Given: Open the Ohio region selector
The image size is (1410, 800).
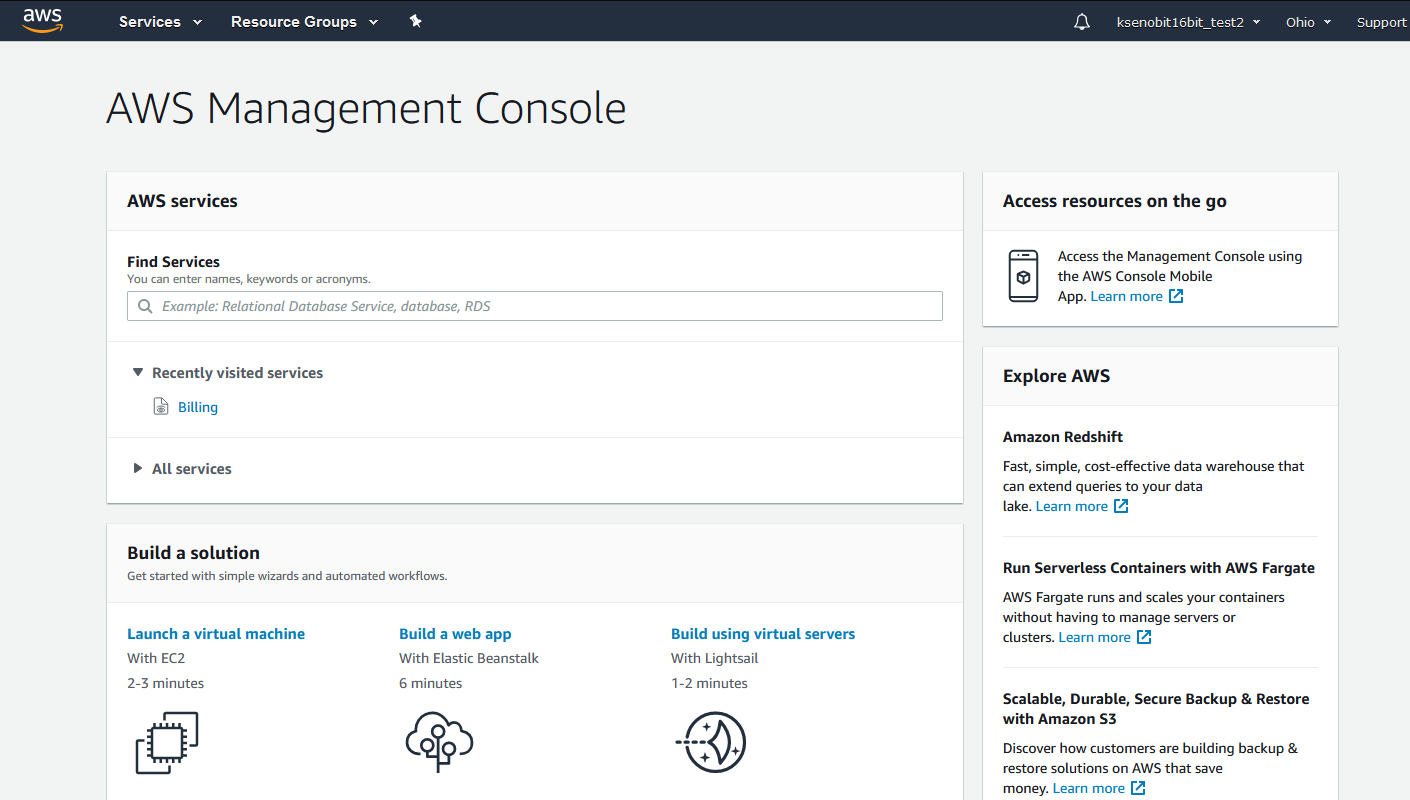Looking at the screenshot, I should tap(1308, 22).
